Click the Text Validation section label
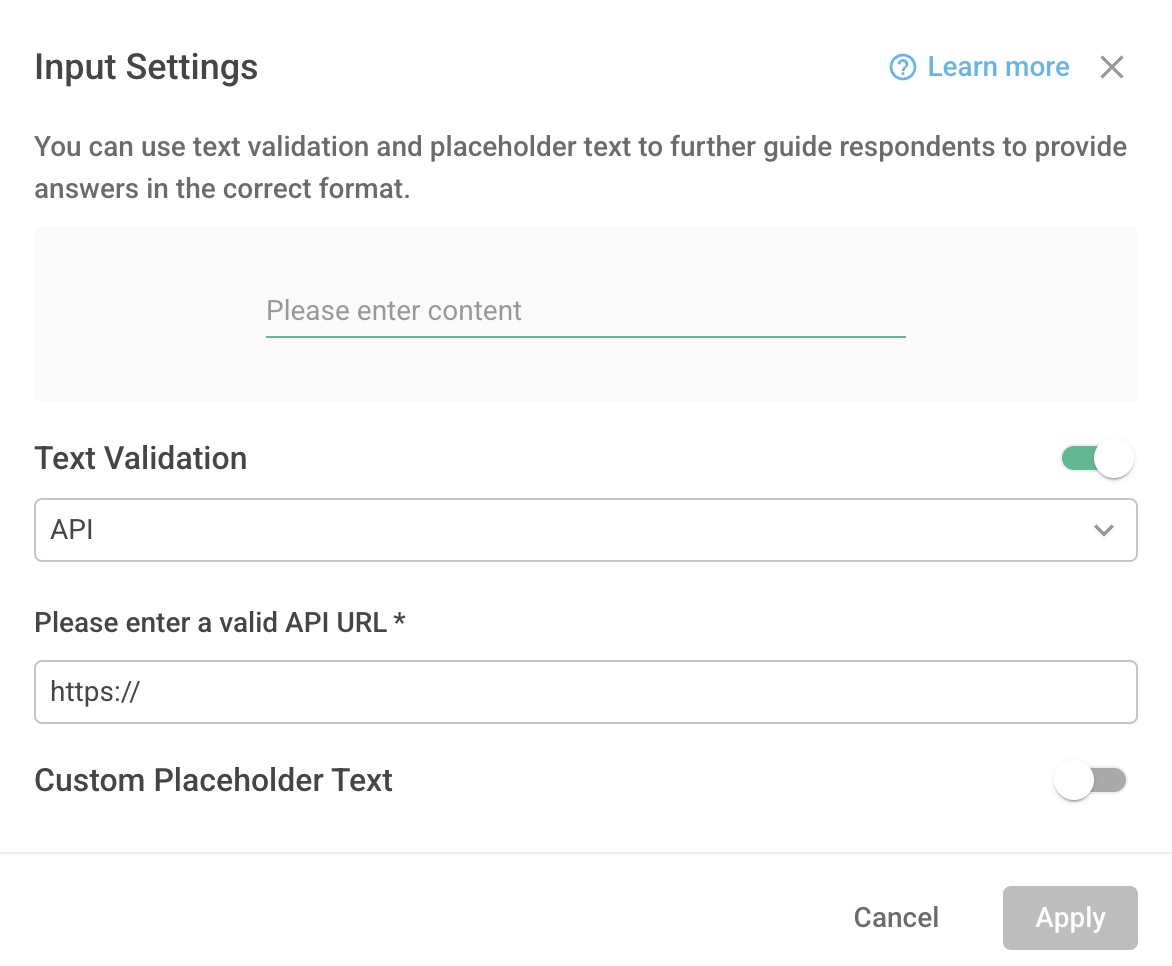The width and height of the screenshot is (1172, 966). (x=141, y=457)
